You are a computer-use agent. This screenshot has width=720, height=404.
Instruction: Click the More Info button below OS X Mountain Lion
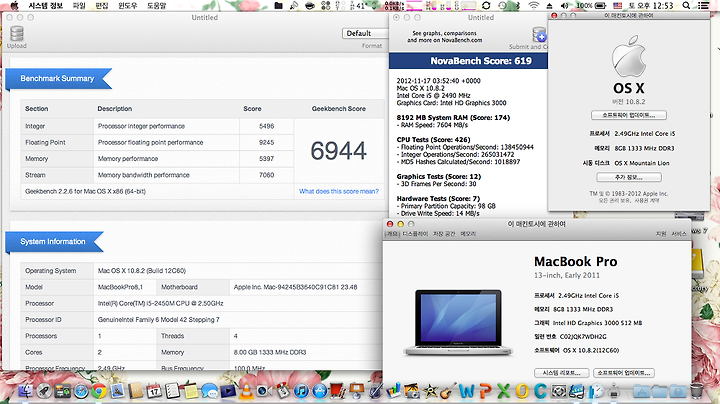point(629,177)
